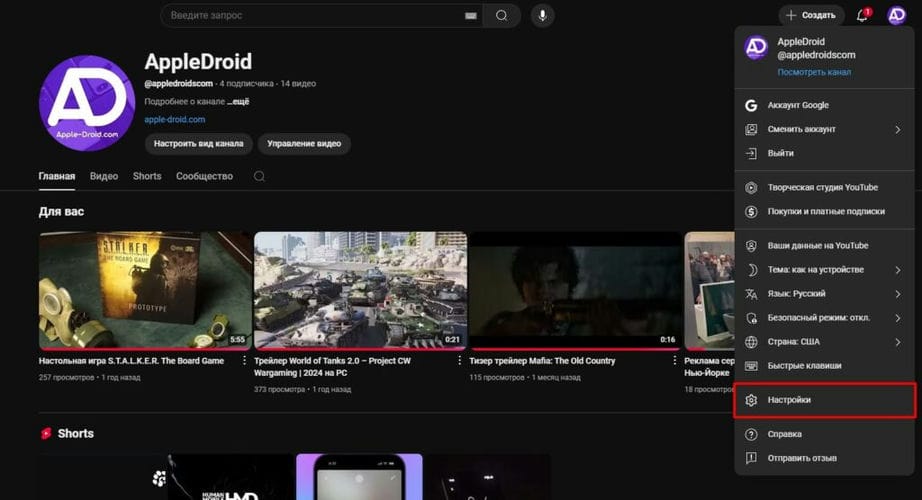Switch to the Shorts tab
Viewport: 922px width, 500px height.
coord(147,176)
